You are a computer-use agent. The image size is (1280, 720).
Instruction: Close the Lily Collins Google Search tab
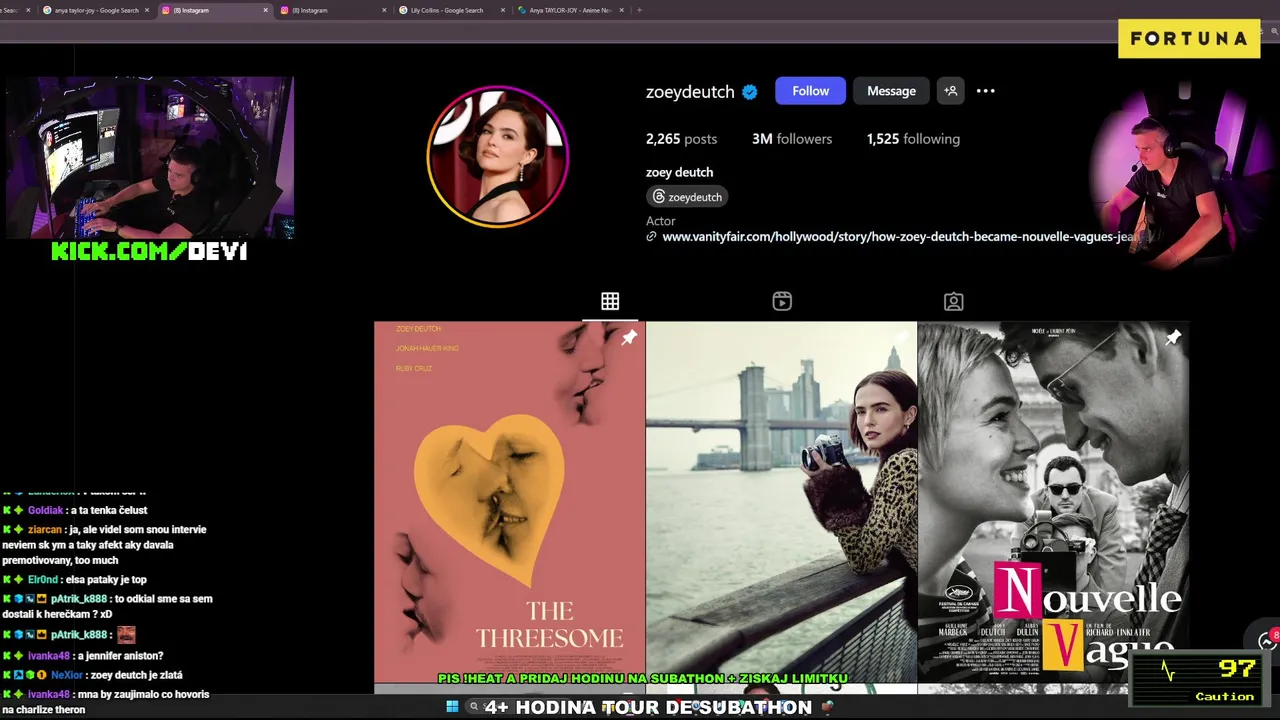503,10
